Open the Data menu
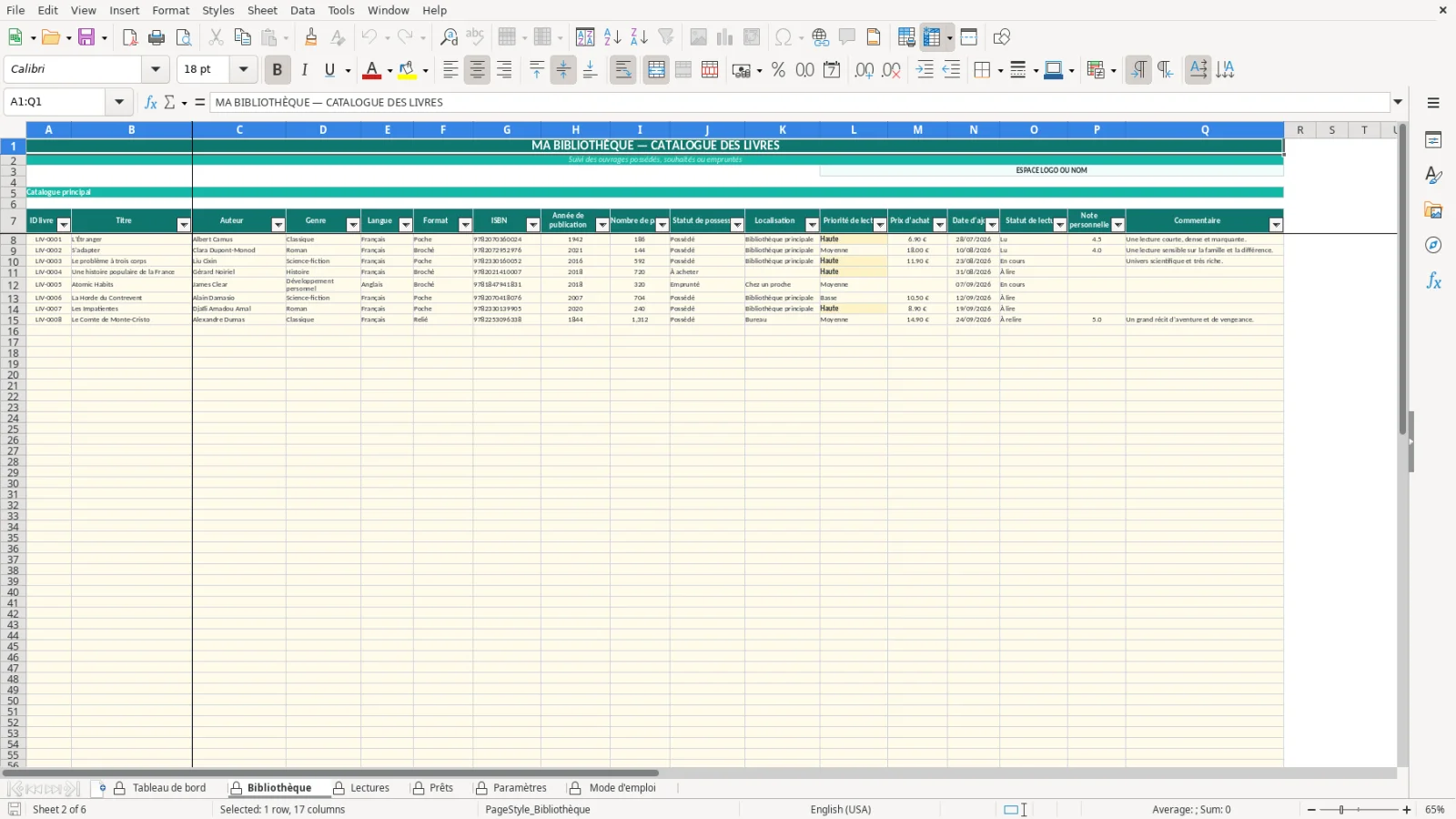This screenshot has width=1456, height=819. (x=303, y=10)
